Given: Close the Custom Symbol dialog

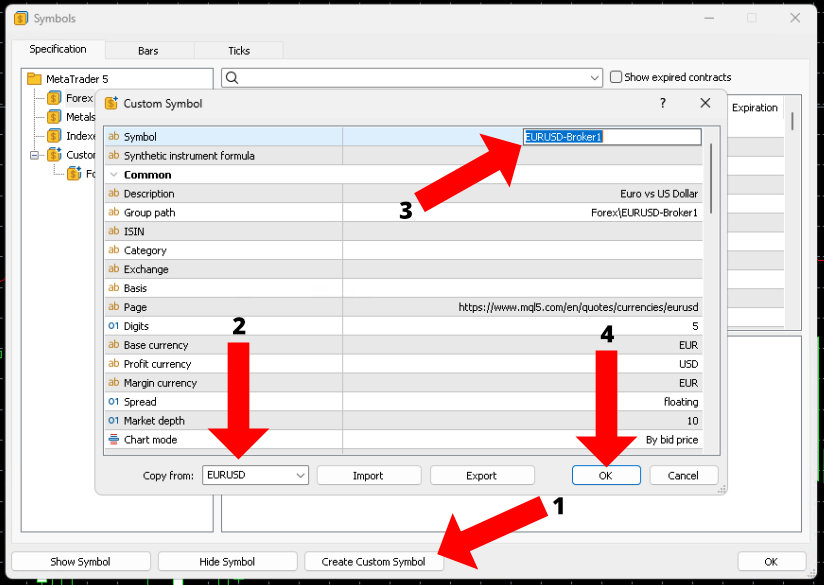Looking at the screenshot, I should click(x=705, y=103).
